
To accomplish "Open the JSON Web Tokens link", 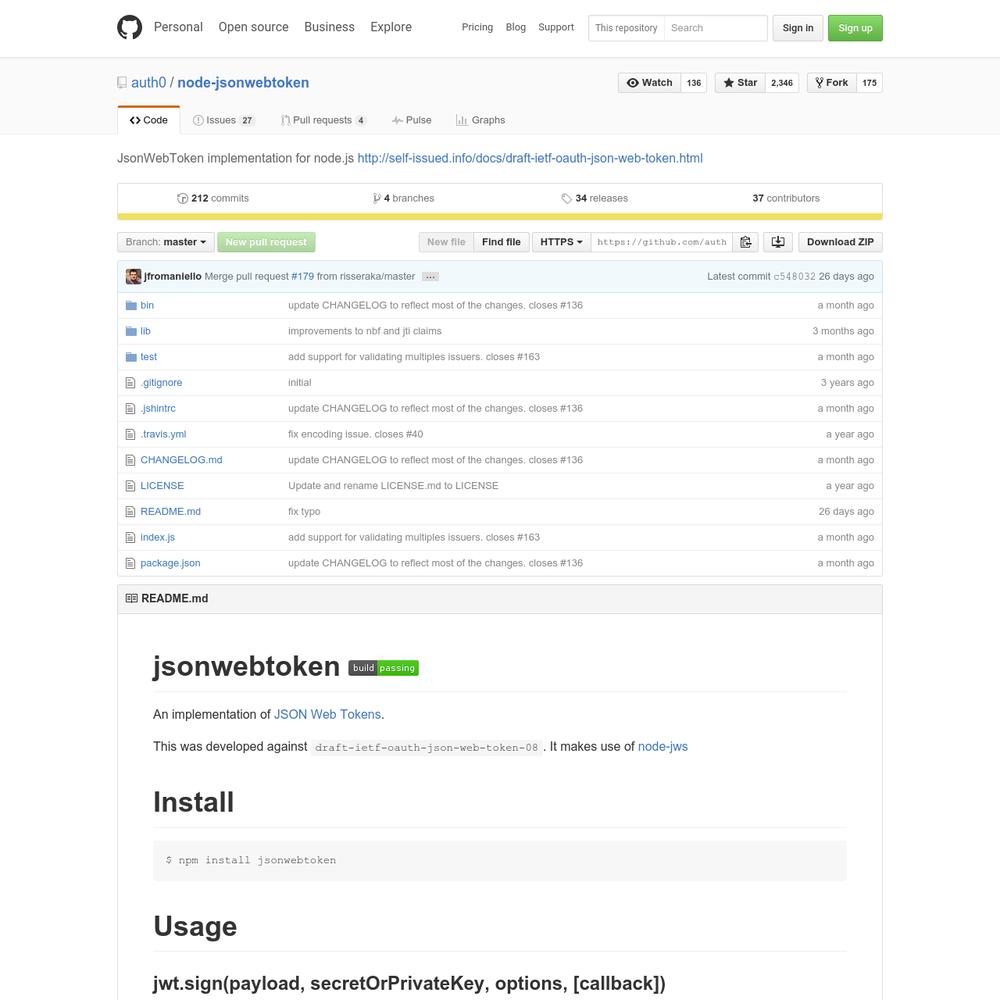I will tap(327, 714).
